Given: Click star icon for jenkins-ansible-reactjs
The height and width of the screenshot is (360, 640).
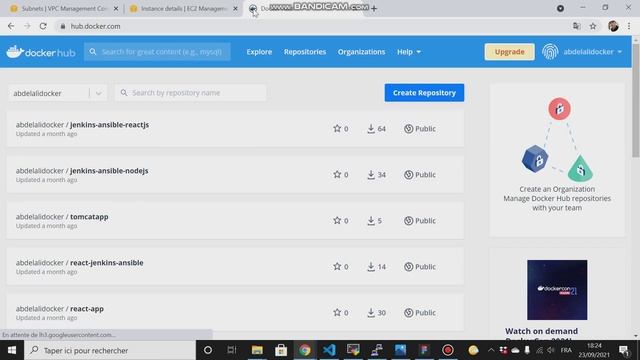Looking at the screenshot, I should tap(337, 129).
